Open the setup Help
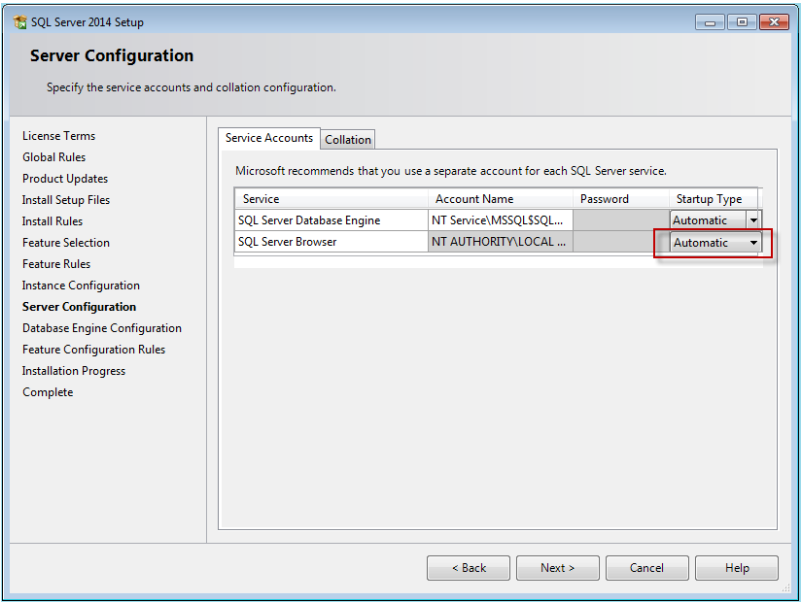This screenshot has width=805, height=604. (736, 568)
